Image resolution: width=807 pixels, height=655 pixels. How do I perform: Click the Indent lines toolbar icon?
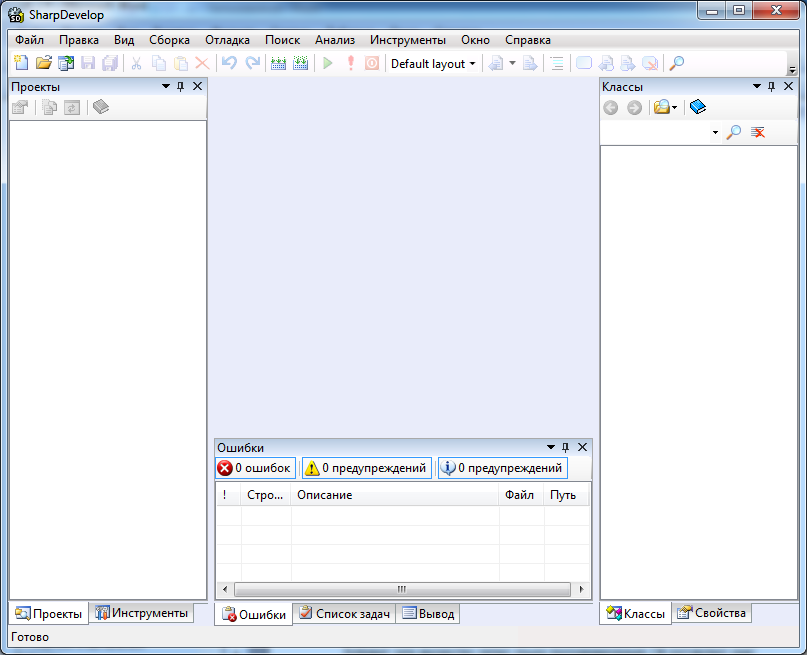point(557,63)
